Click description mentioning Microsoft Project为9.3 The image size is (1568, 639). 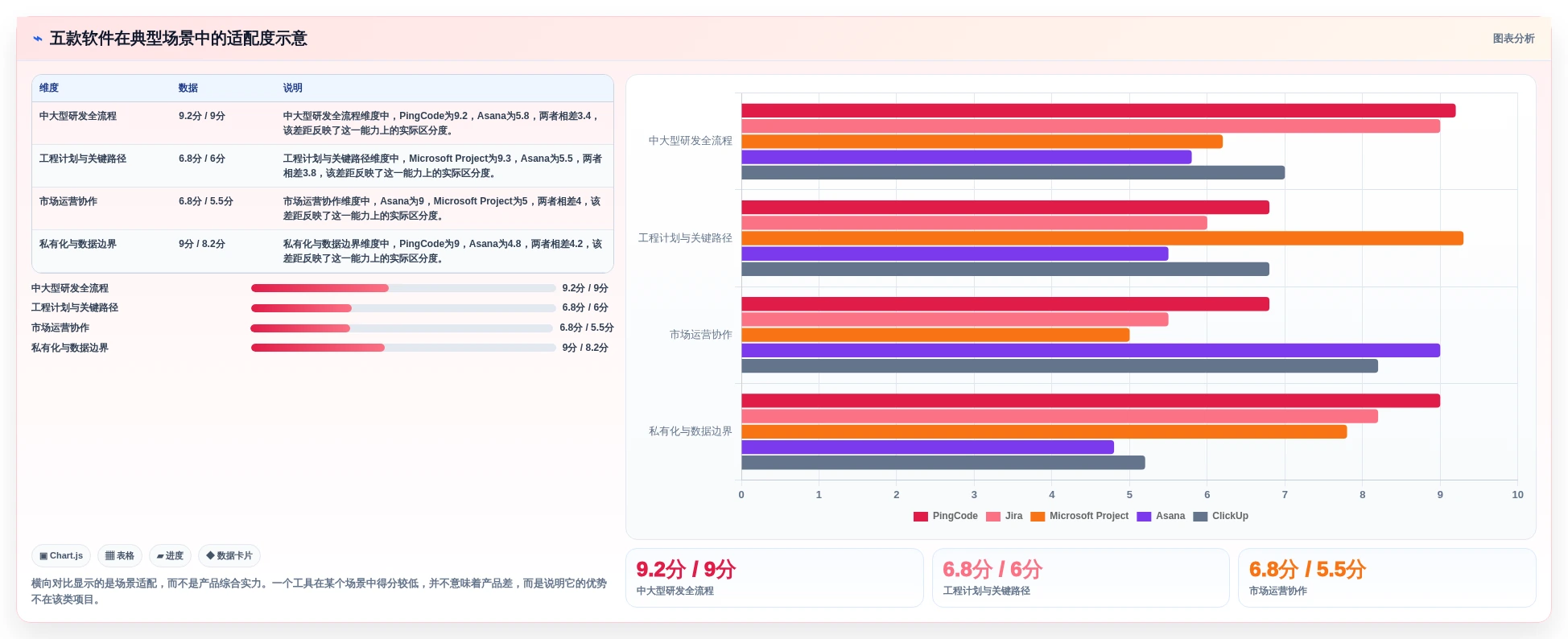click(x=443, y=166)
